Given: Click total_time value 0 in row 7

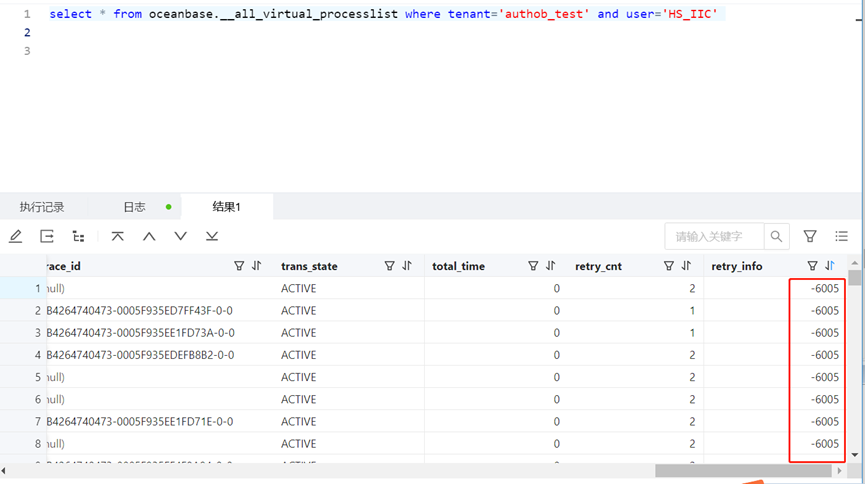Looking at the screenshot, I should point(557,422).
